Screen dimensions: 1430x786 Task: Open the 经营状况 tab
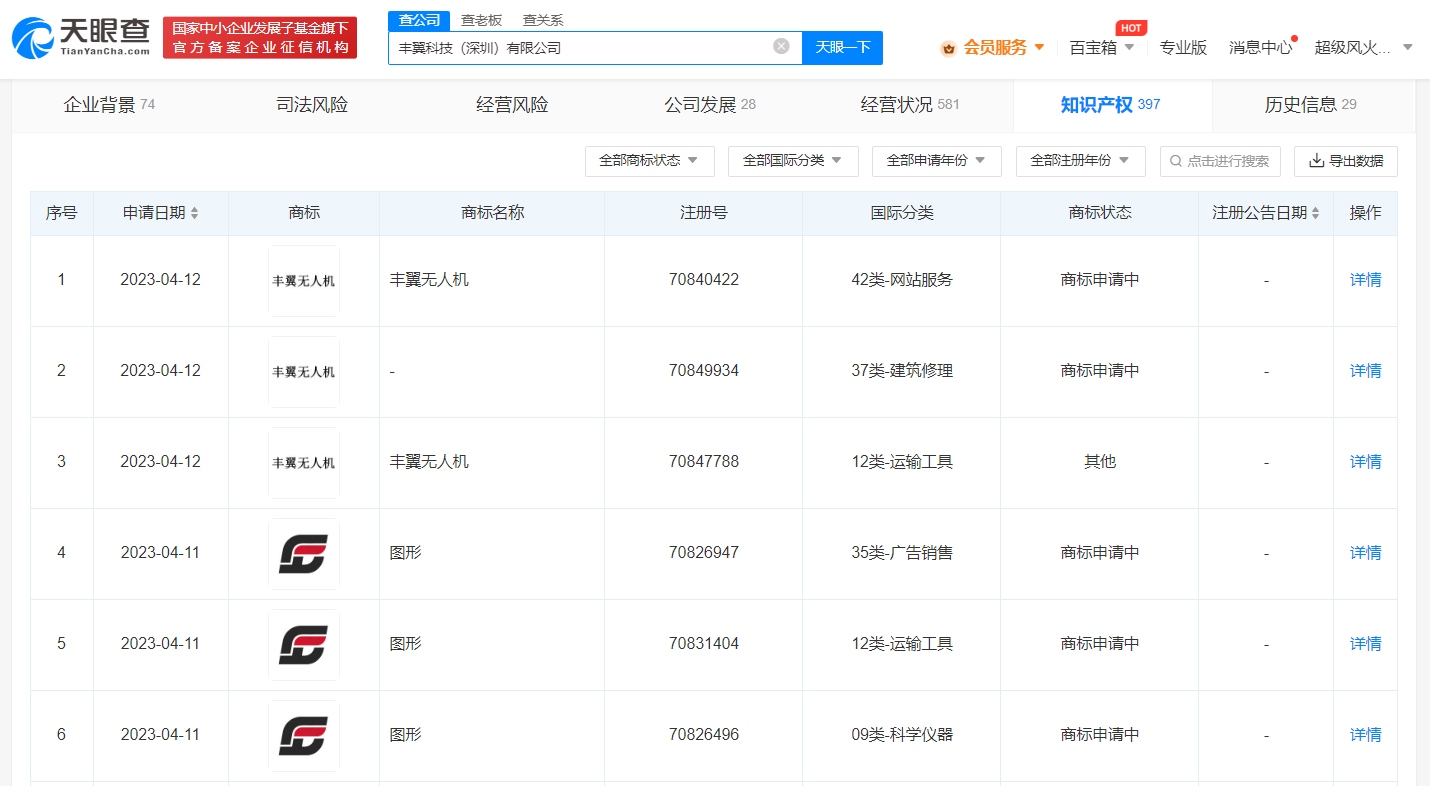pos(910,105)
